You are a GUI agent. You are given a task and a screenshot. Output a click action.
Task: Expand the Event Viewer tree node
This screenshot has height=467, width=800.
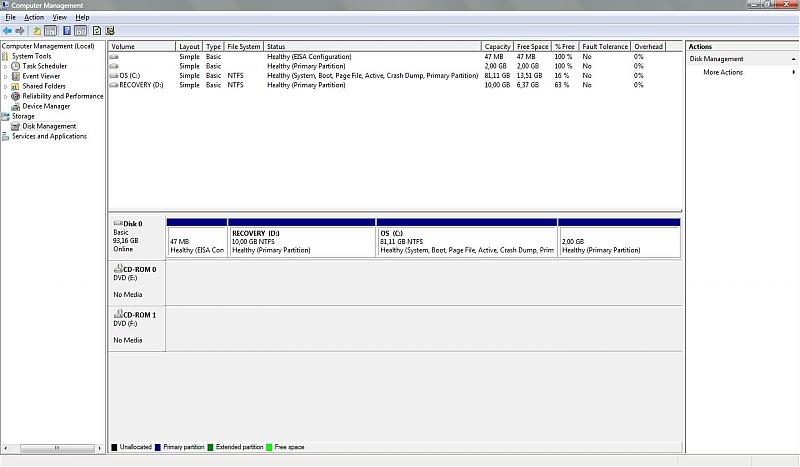pos(6,76)
